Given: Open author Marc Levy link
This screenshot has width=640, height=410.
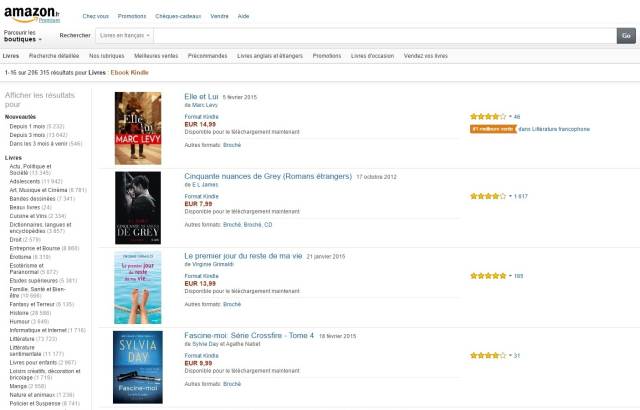Looking at the screenshot, I should click(x=204, y=105).
